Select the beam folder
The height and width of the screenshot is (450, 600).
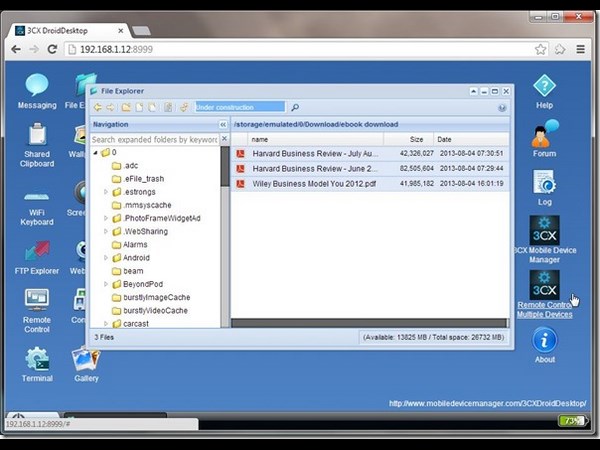(x=133, y=271)
